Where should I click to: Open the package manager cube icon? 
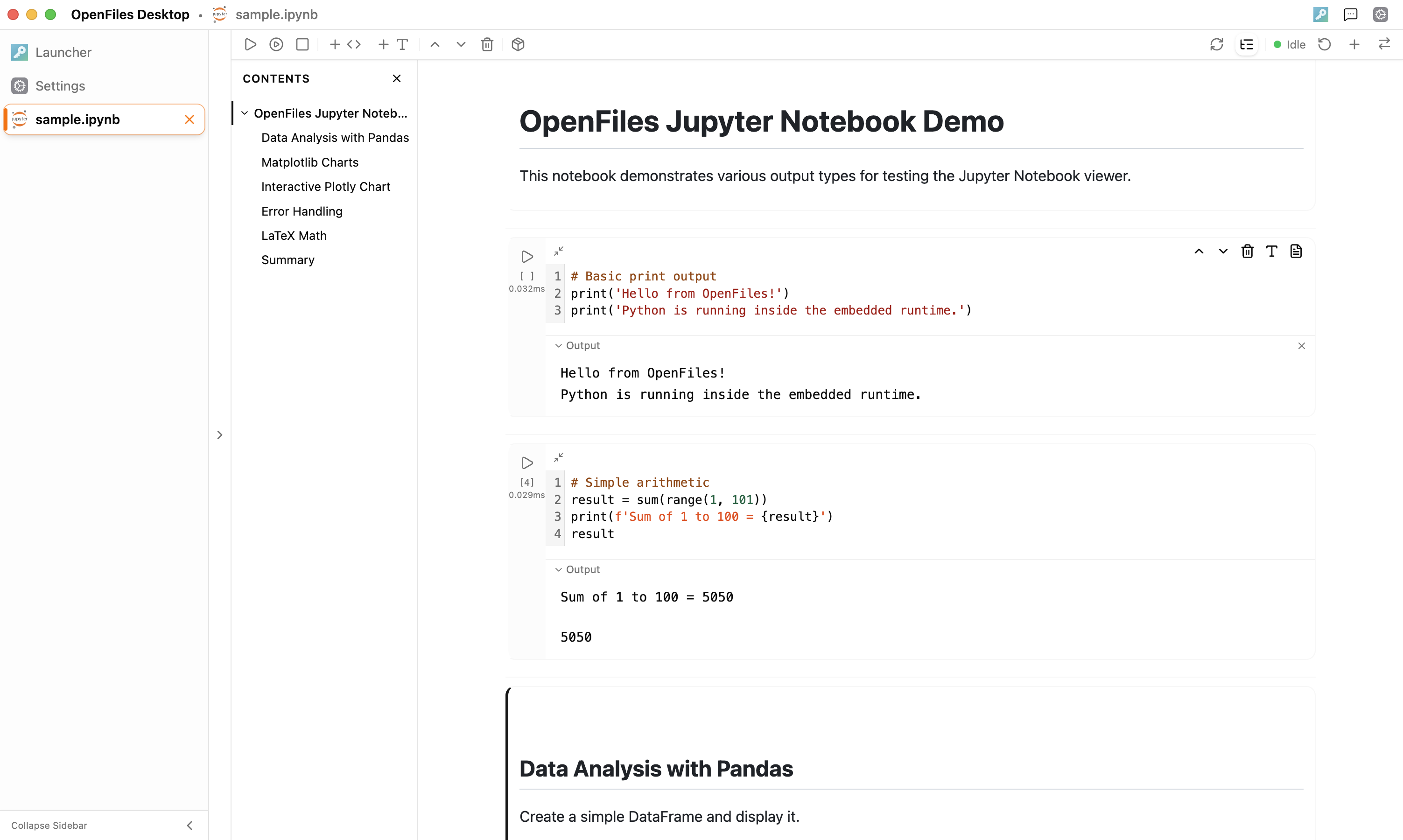coord(518,44)
